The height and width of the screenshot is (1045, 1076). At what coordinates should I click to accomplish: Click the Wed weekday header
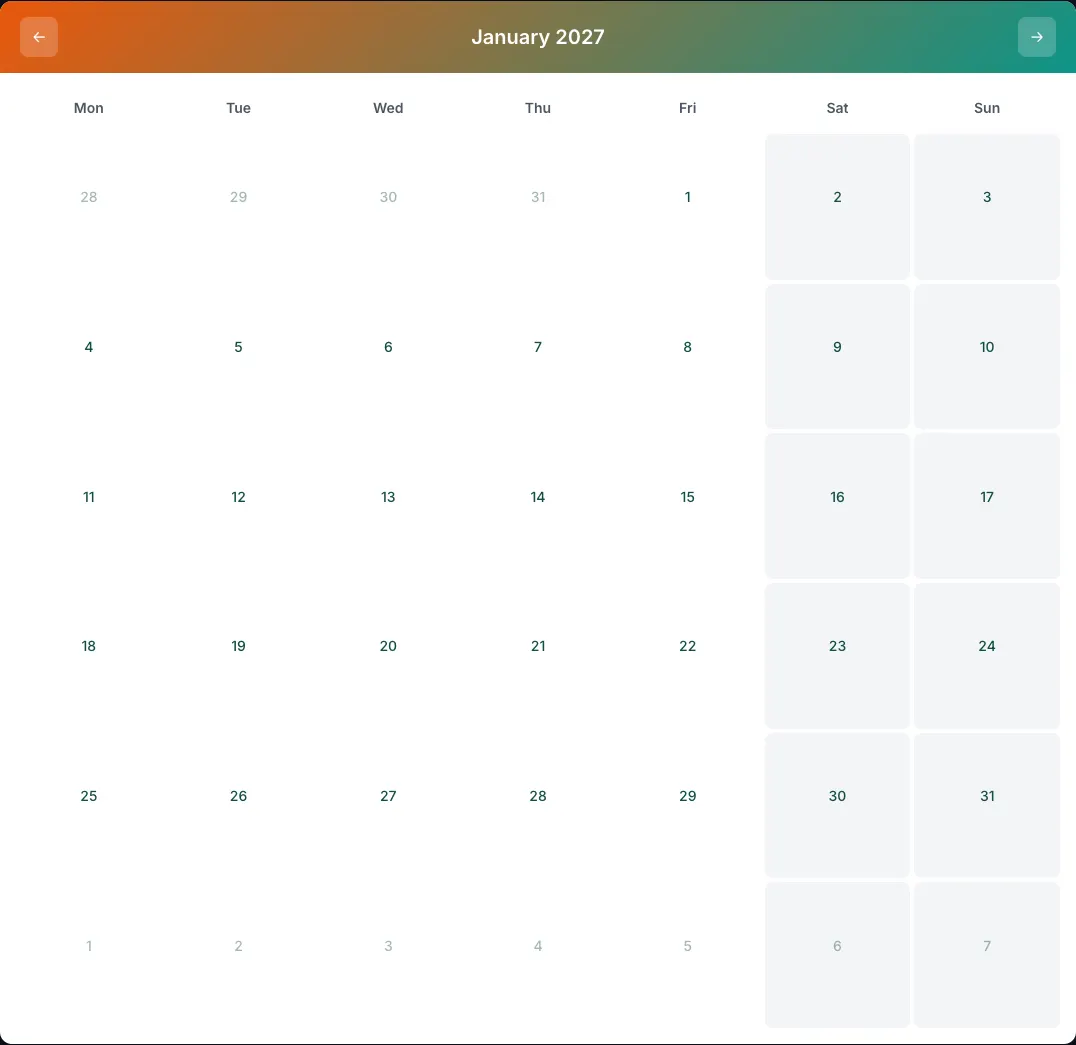coord(388,108)
